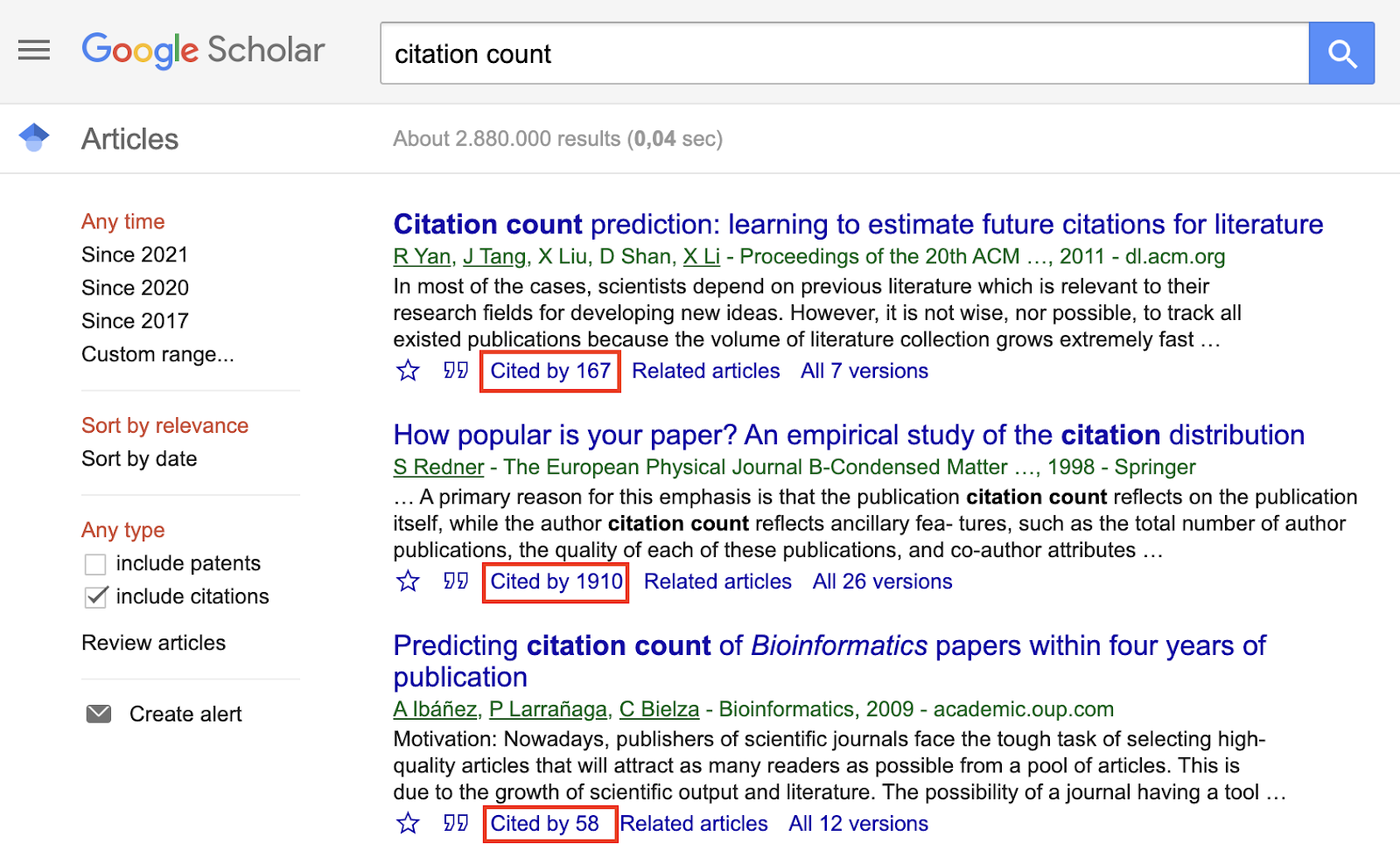Screen dimensions: 1400x864
Task: Star the How popular is your paper result
Action: pyautogui.click(x=408, y=582)
